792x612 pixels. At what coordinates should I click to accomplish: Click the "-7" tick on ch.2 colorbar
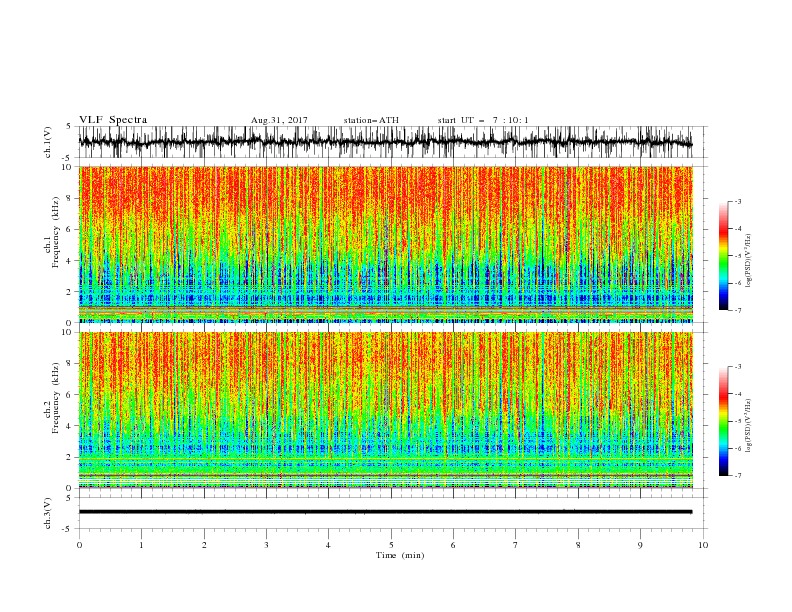tap(737, 476)
